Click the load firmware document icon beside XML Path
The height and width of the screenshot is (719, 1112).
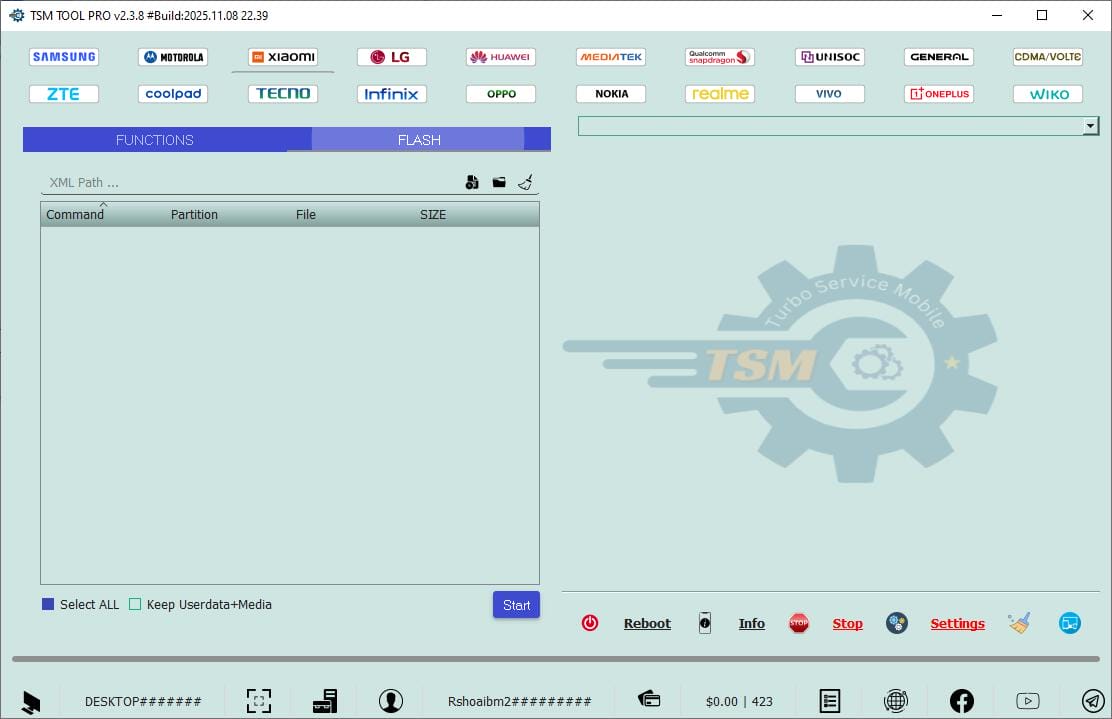click(471, 182)
